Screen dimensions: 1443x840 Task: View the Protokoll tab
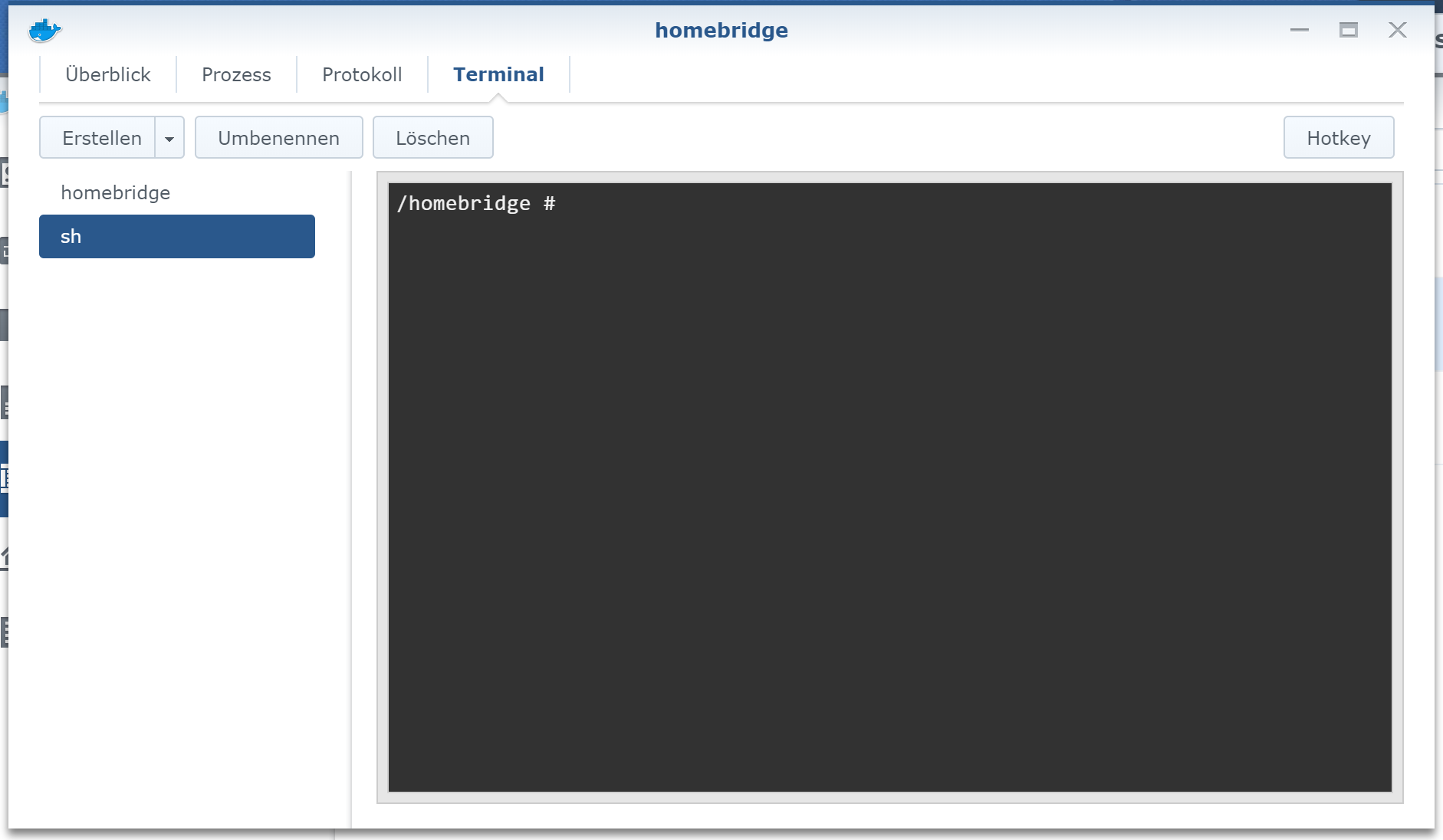coord(362,74)
